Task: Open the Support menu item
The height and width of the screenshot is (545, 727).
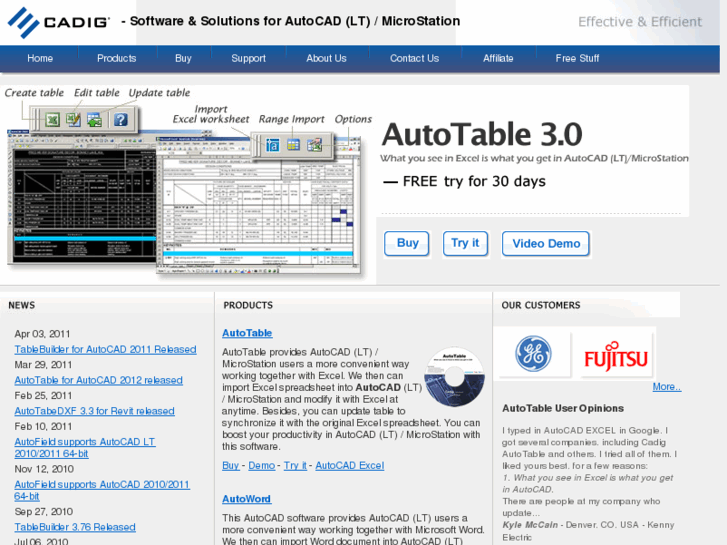Action: (249, 58)
